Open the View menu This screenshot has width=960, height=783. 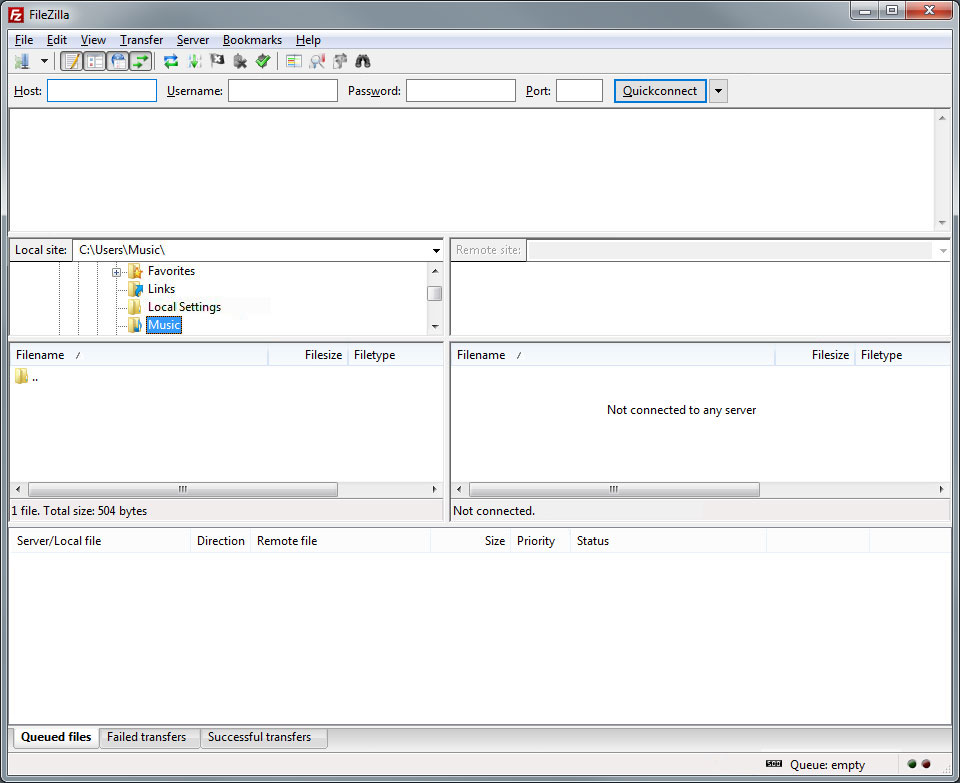point(93,40)
